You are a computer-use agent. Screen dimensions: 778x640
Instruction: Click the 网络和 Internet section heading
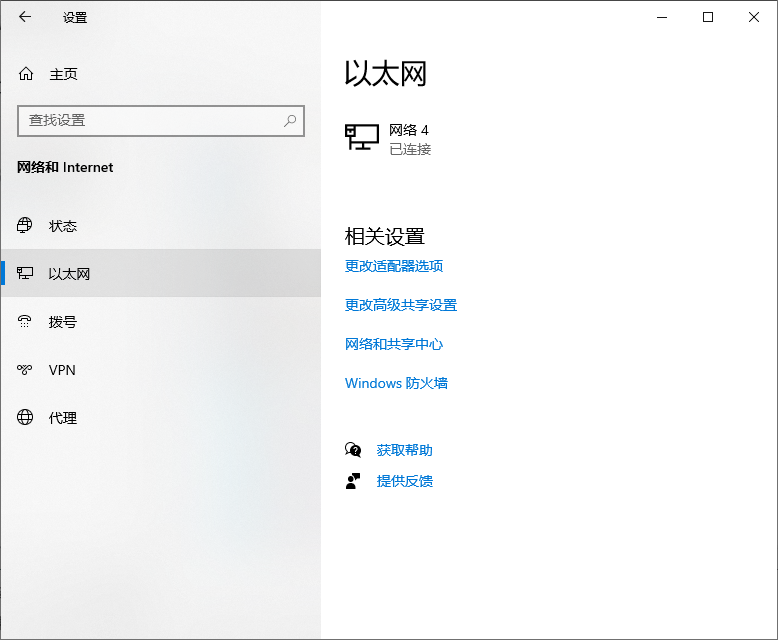pos(65,167)
